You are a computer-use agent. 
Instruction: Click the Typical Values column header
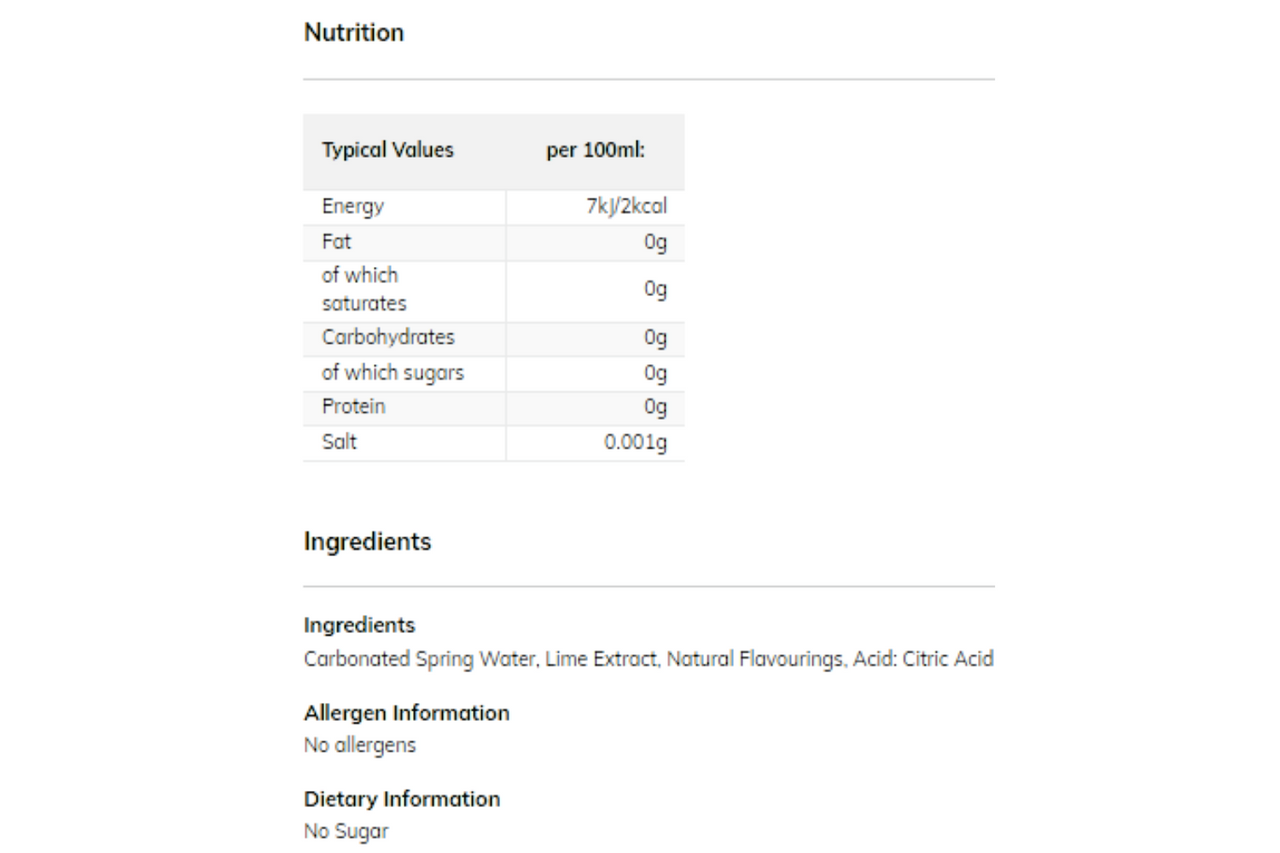pos(387,150)
